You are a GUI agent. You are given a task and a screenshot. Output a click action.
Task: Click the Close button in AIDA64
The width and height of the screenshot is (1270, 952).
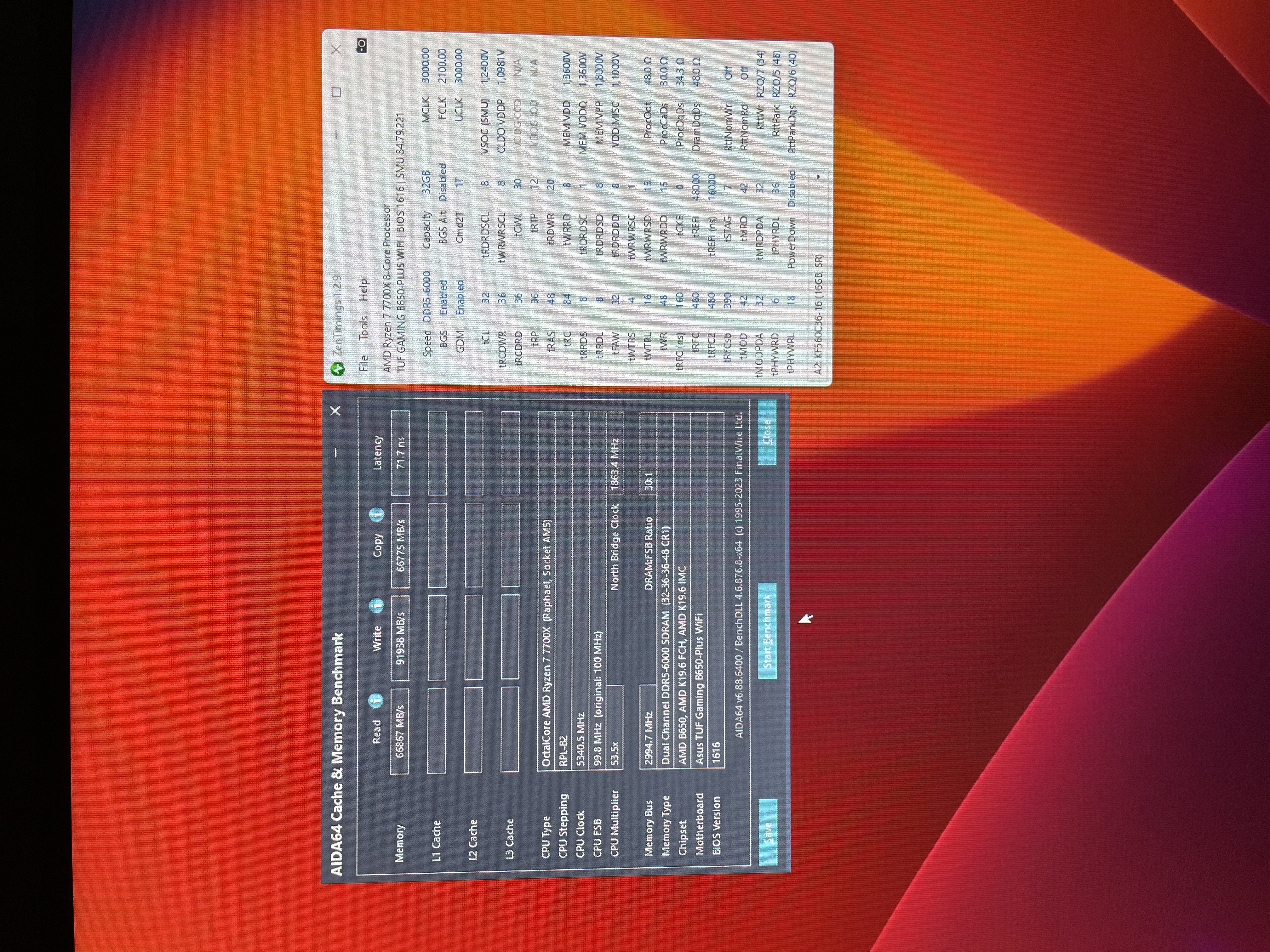(x=766, y=432)
